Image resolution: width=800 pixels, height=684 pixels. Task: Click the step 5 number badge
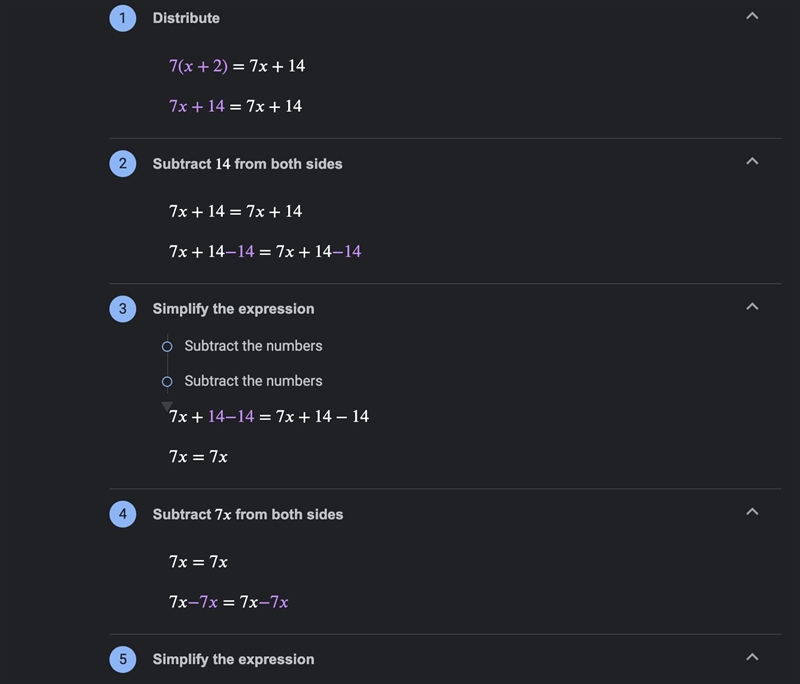(122, 660)
